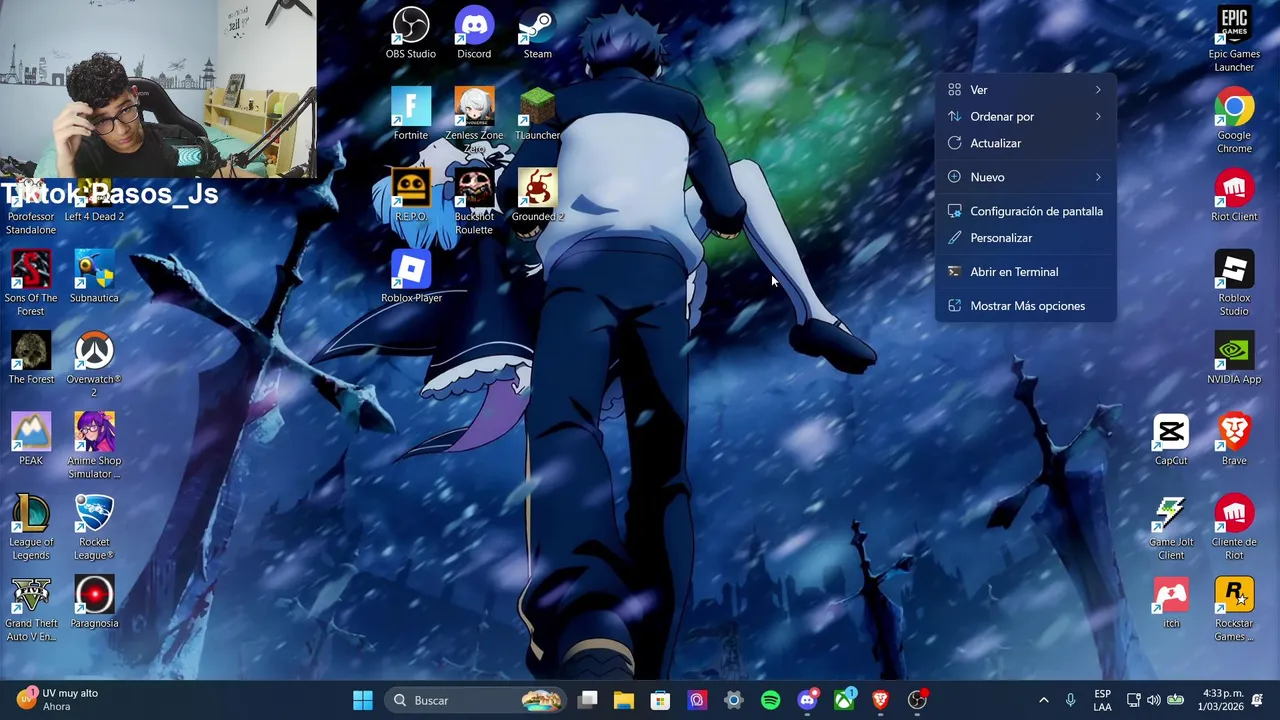Select the TLauncher desktop shortcut

[538, 114]
